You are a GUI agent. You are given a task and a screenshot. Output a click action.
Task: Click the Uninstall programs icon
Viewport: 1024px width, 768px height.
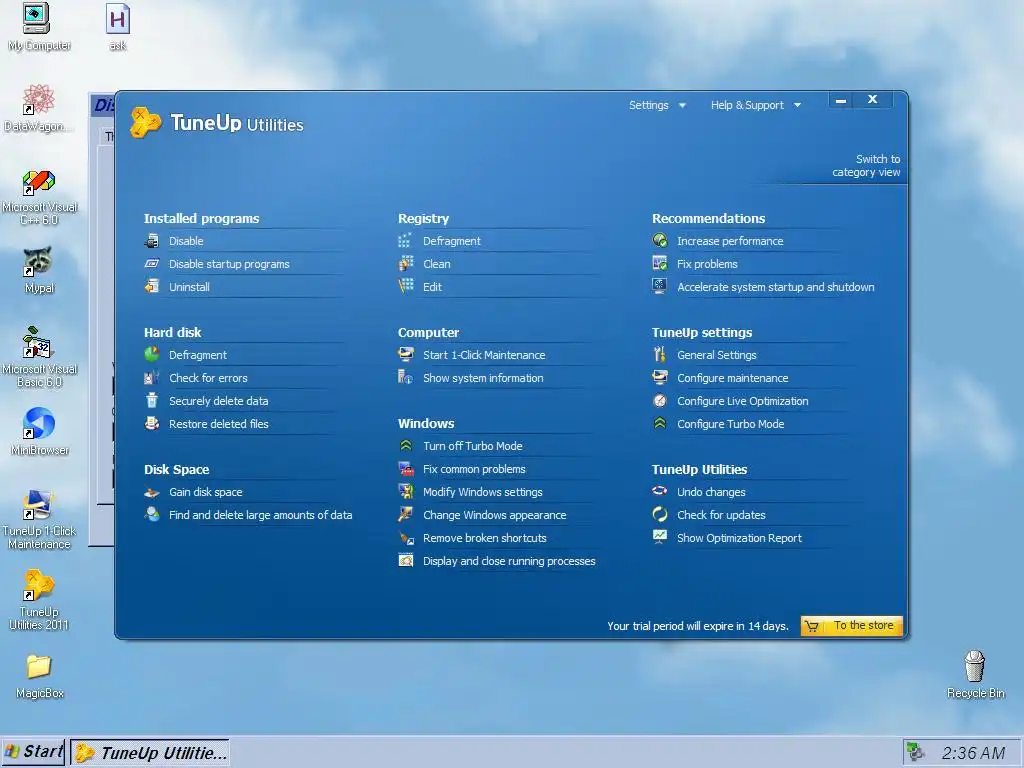pyautogui.click(x=152, y=287)
